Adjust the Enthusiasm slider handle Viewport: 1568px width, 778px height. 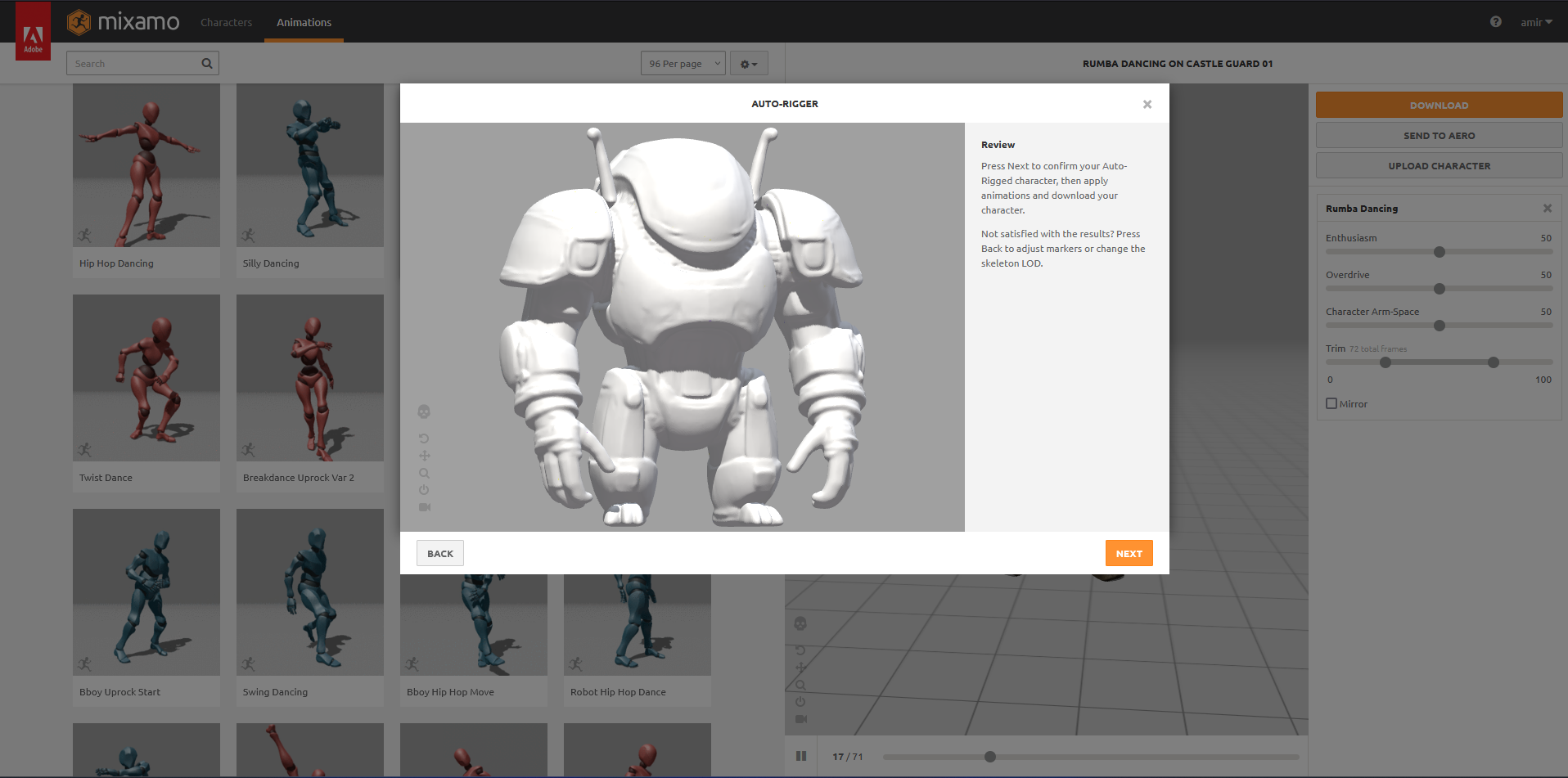pos(1440,252)
